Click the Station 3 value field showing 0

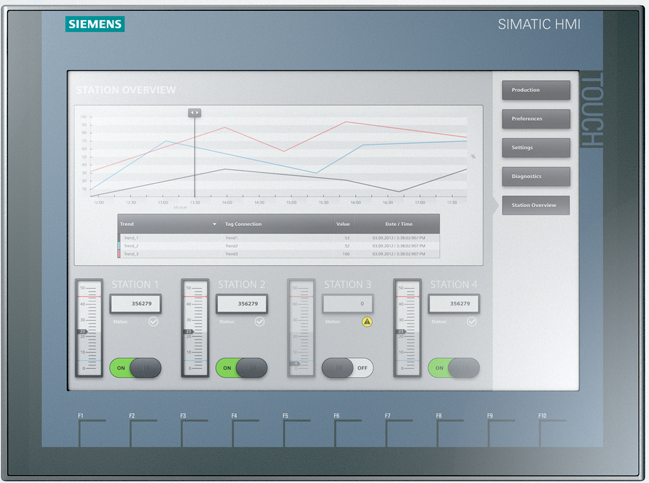[x=347, y=303]
